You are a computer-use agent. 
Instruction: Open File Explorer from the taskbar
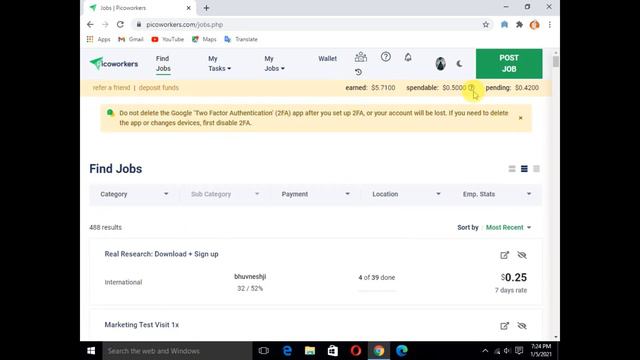click(310, 351)
